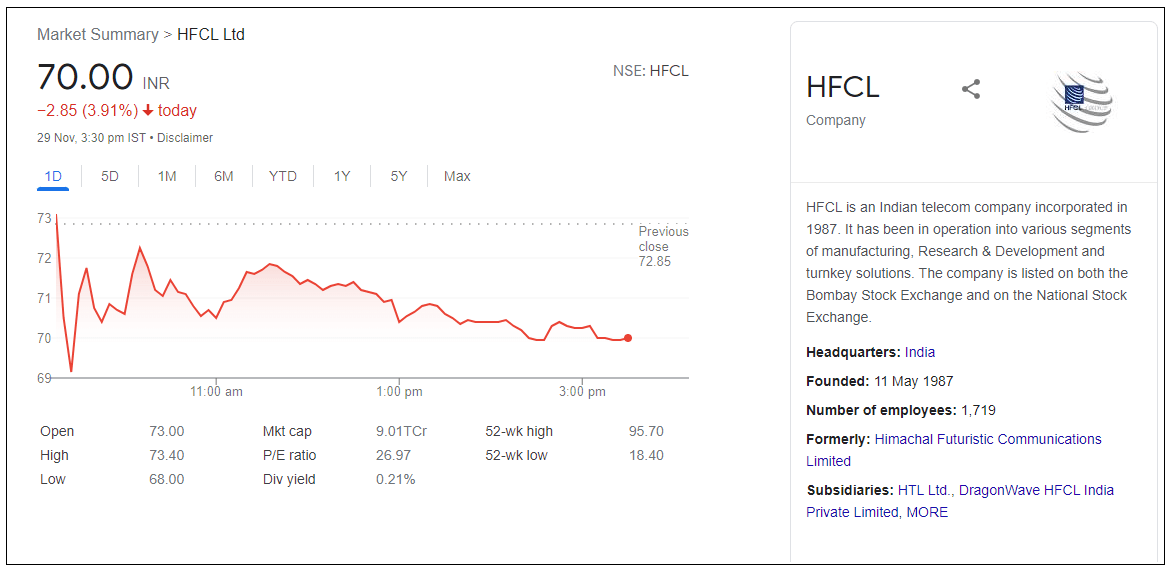The height and width of the screenshot is (571, 1171).
Task: Click the Market Summary breadcrumb
Action: coord(98,34)
